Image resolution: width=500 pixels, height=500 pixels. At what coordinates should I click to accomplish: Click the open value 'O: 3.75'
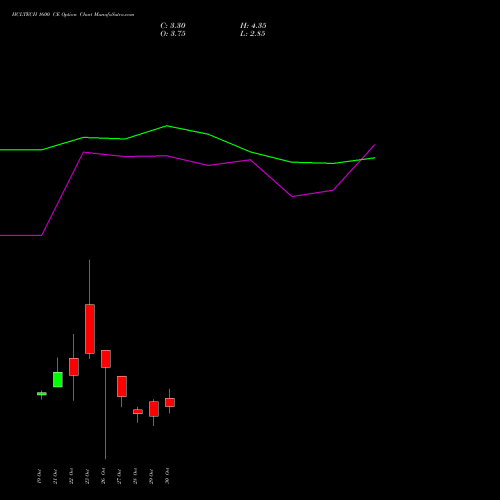(x=173, y=34)
